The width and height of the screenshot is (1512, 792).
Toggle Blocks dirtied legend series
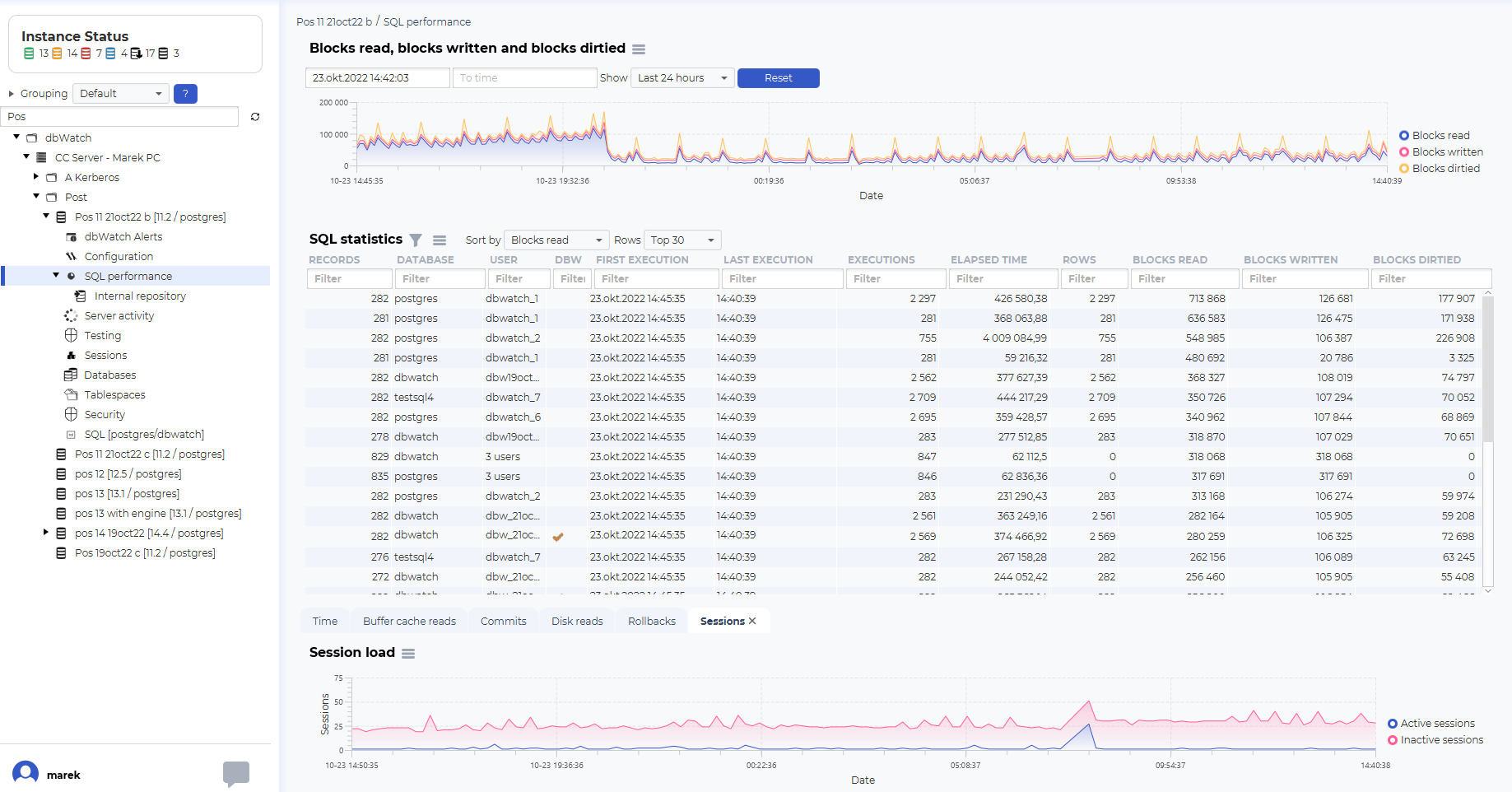tap(1439, 169)
